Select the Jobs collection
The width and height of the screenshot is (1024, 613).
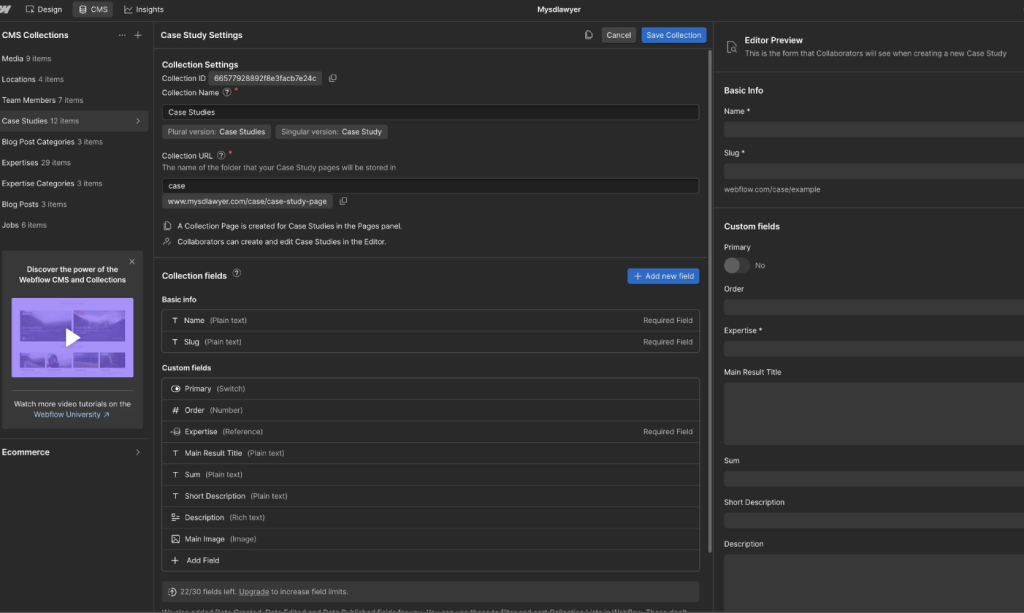[x=74, y=226]
